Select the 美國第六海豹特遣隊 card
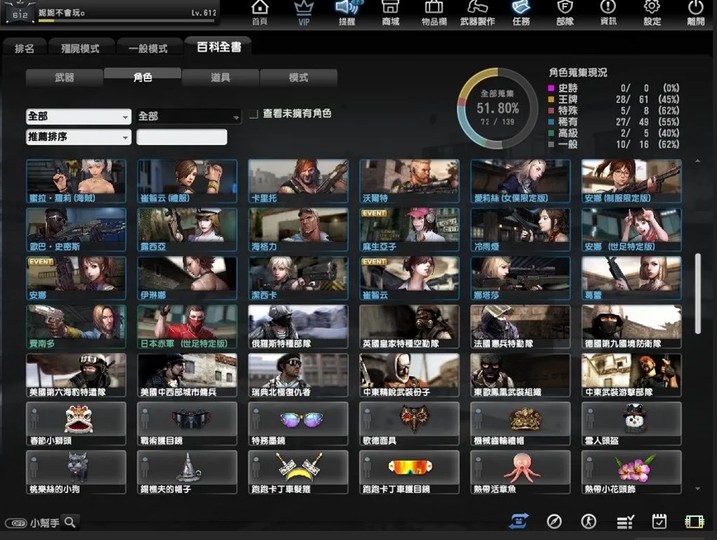The image size is (717, 540). click(x=76, y=375)
